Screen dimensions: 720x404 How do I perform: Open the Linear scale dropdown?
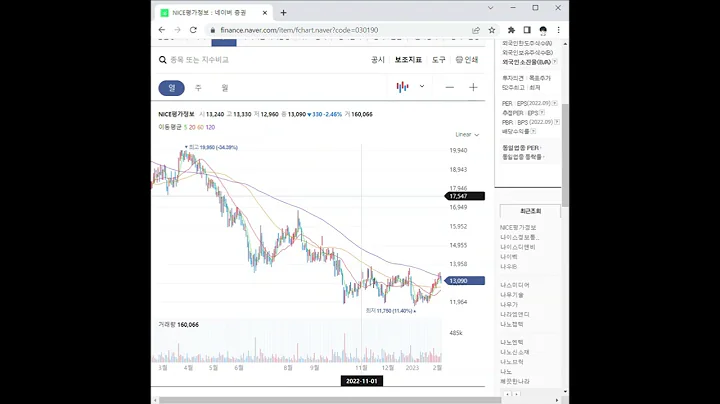point(467,135)
